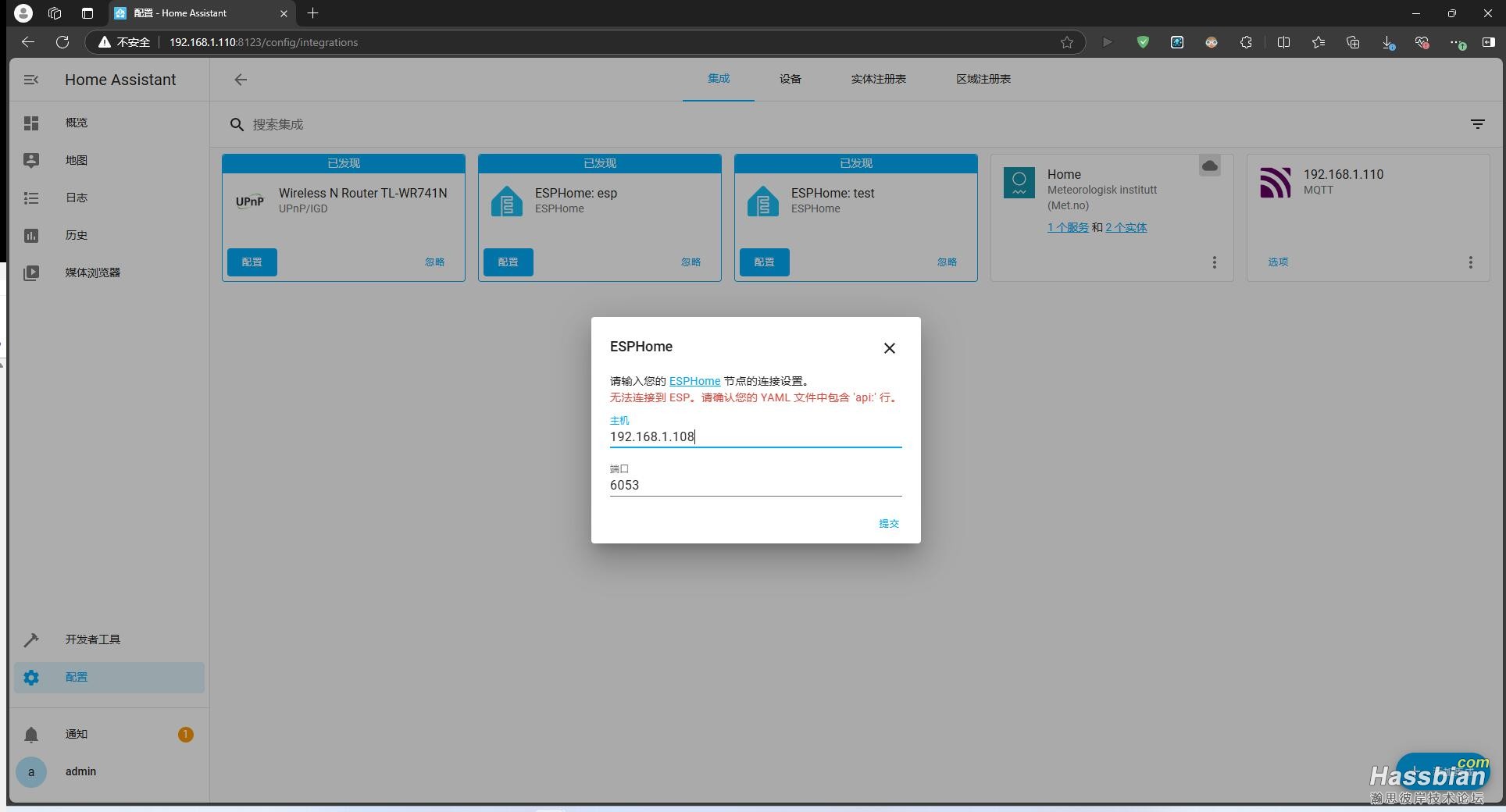Open the 日志 logbook page
Viewport: 1506px width, 812px height.
pos(109,198)
